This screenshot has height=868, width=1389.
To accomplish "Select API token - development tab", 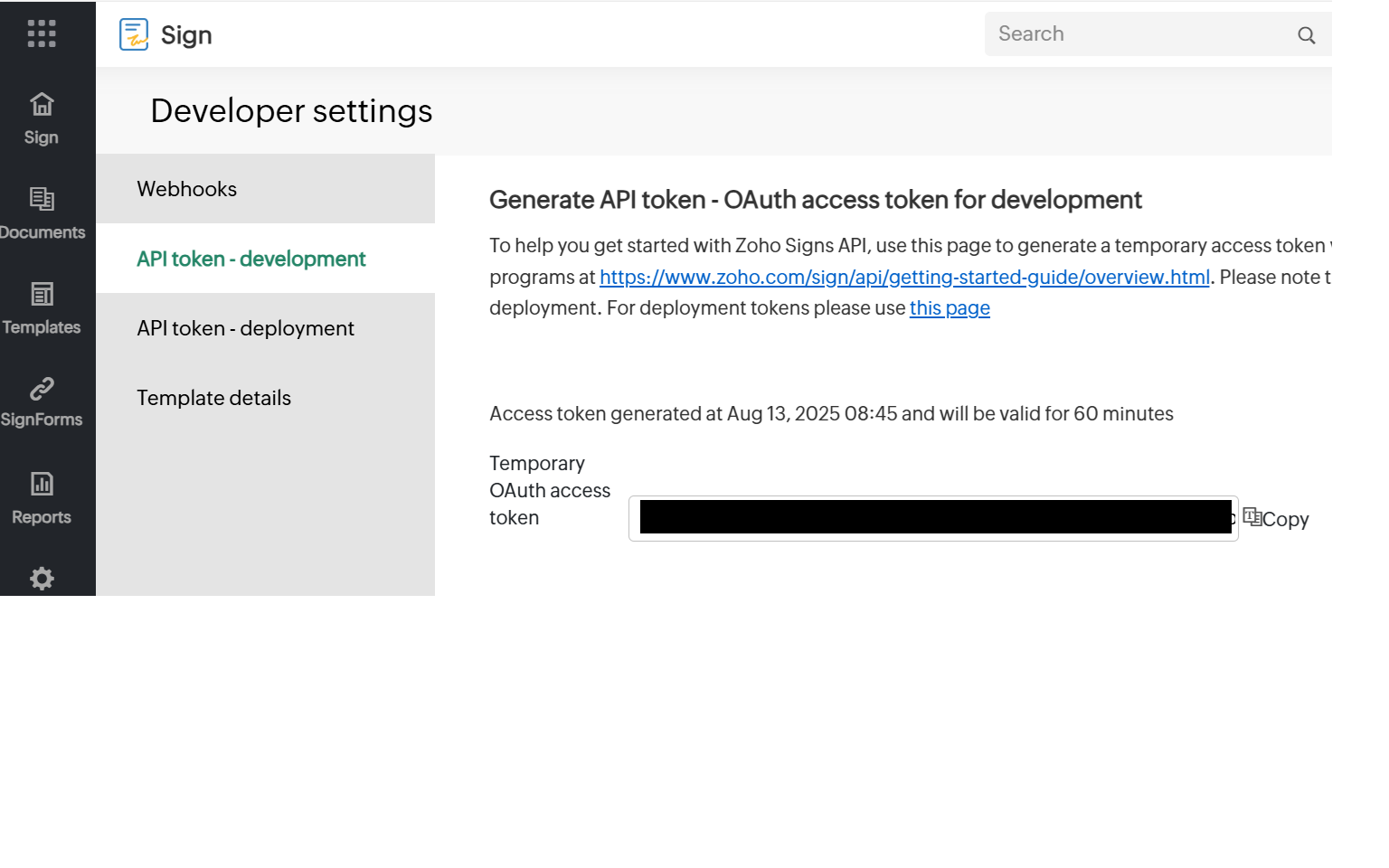I will tap(265, 259).
